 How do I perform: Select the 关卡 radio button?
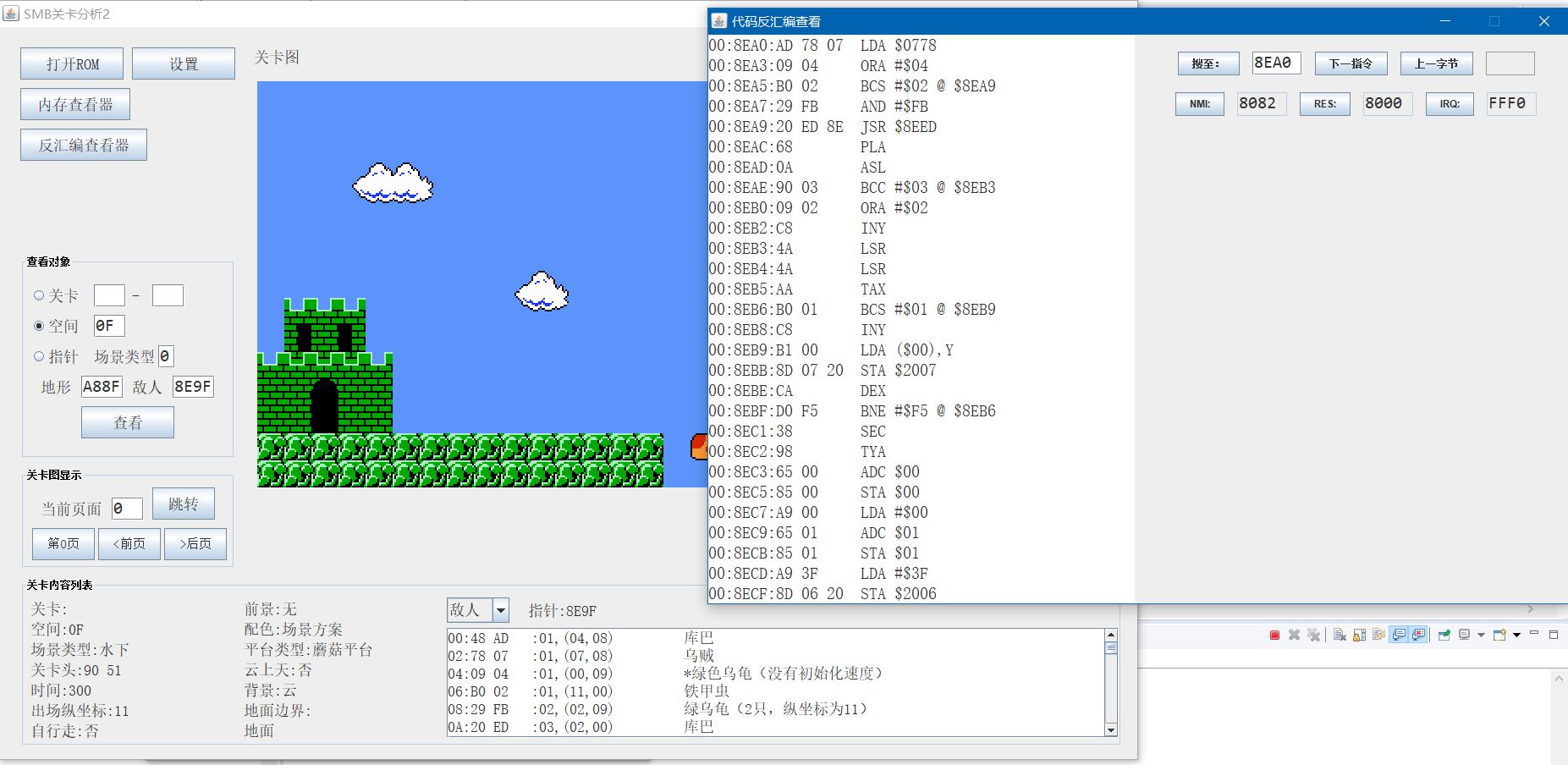coord(39,295)
